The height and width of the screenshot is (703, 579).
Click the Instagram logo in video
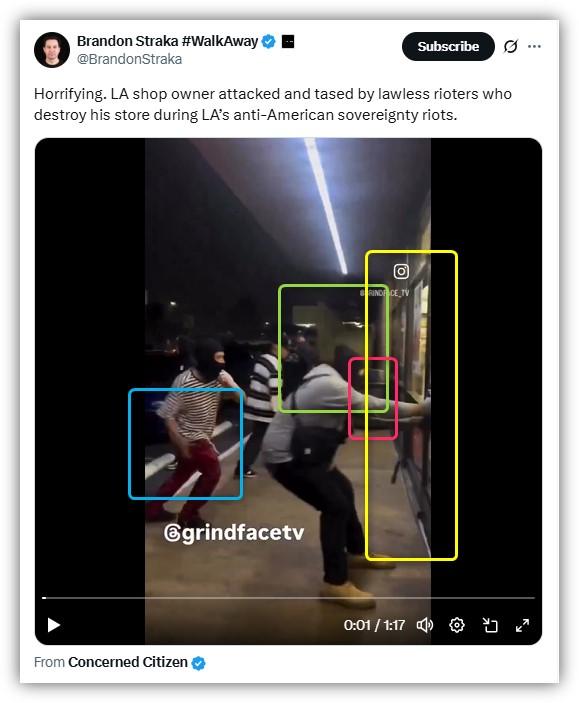(x=401, y=271)
